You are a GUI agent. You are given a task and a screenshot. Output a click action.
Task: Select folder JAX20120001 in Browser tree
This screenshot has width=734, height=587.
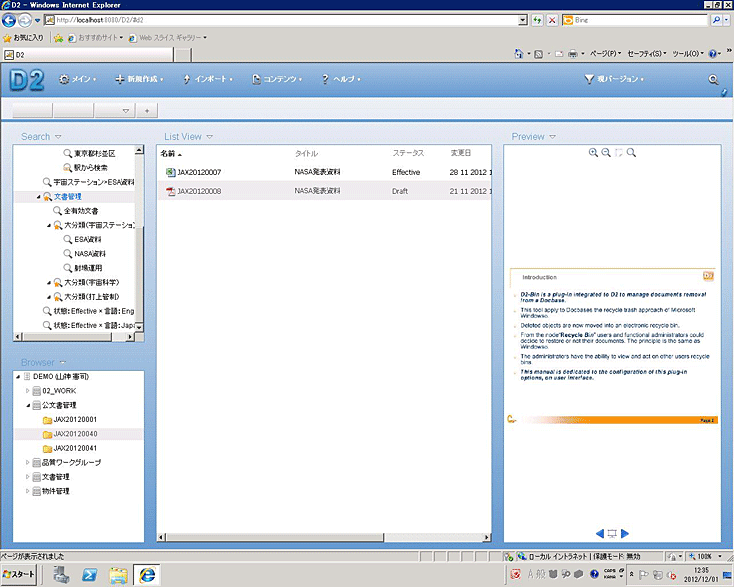75,420
